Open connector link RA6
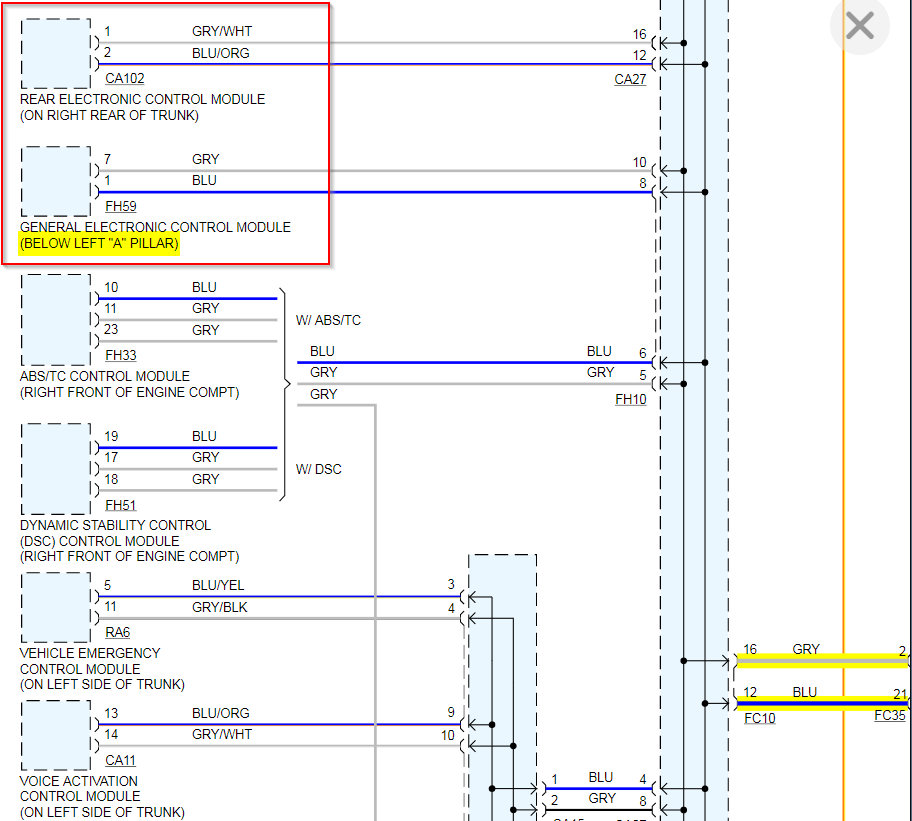 click(117, 632)
